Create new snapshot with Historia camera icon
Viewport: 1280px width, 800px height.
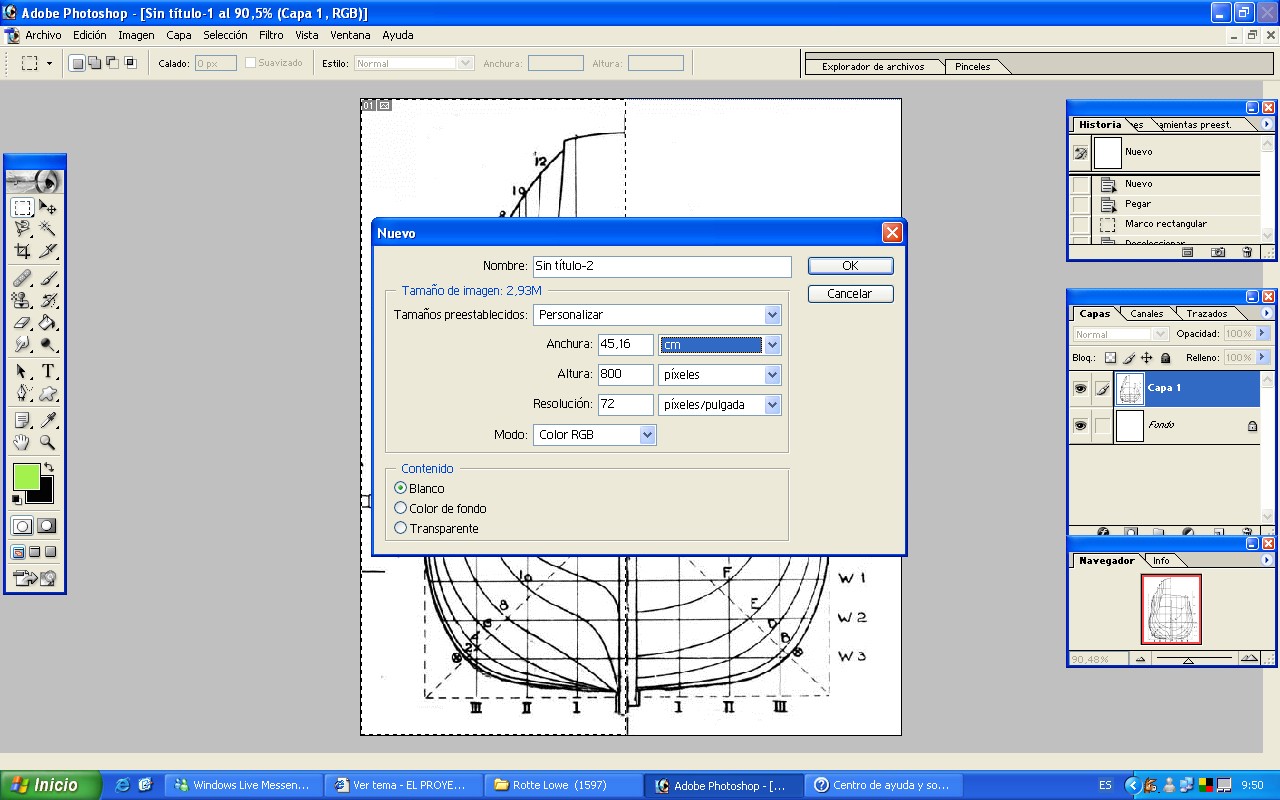(x=1218, y=253)
